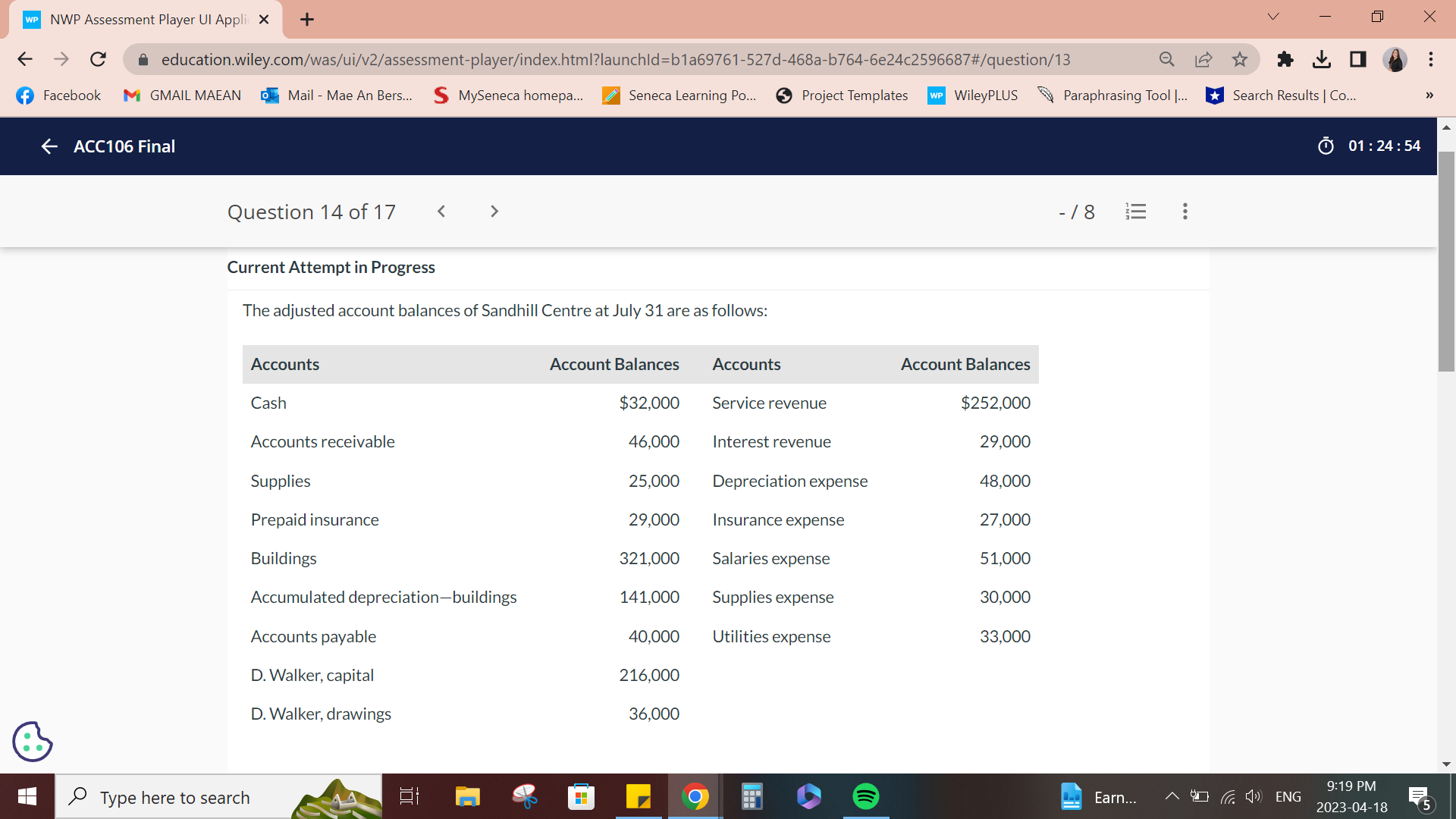
Task: Open the WileyPLUS bookmark
Action: pyautogui.click(x=973, y=95)
